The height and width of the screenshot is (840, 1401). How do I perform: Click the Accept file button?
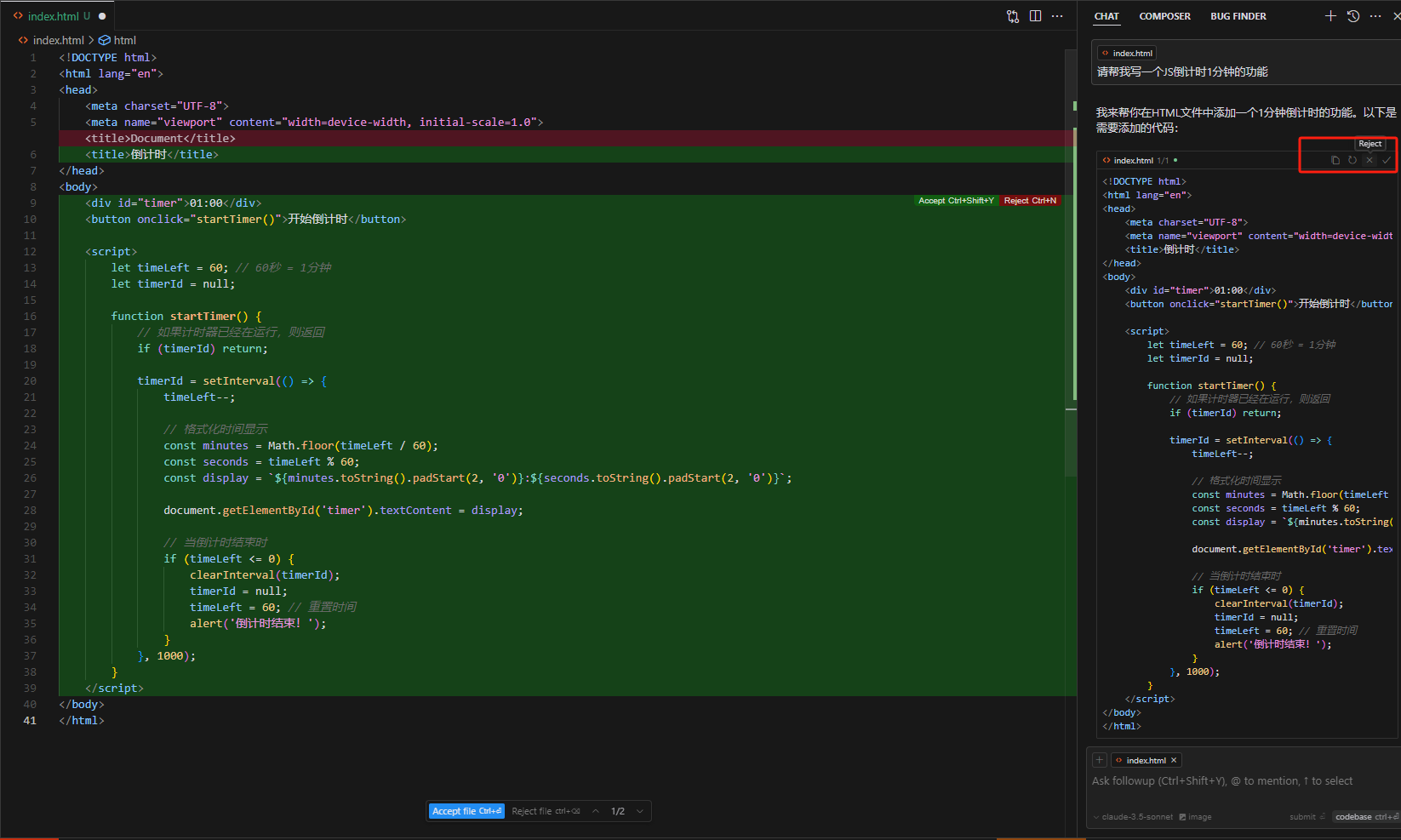pyautogui.click(x=466, y=811)
